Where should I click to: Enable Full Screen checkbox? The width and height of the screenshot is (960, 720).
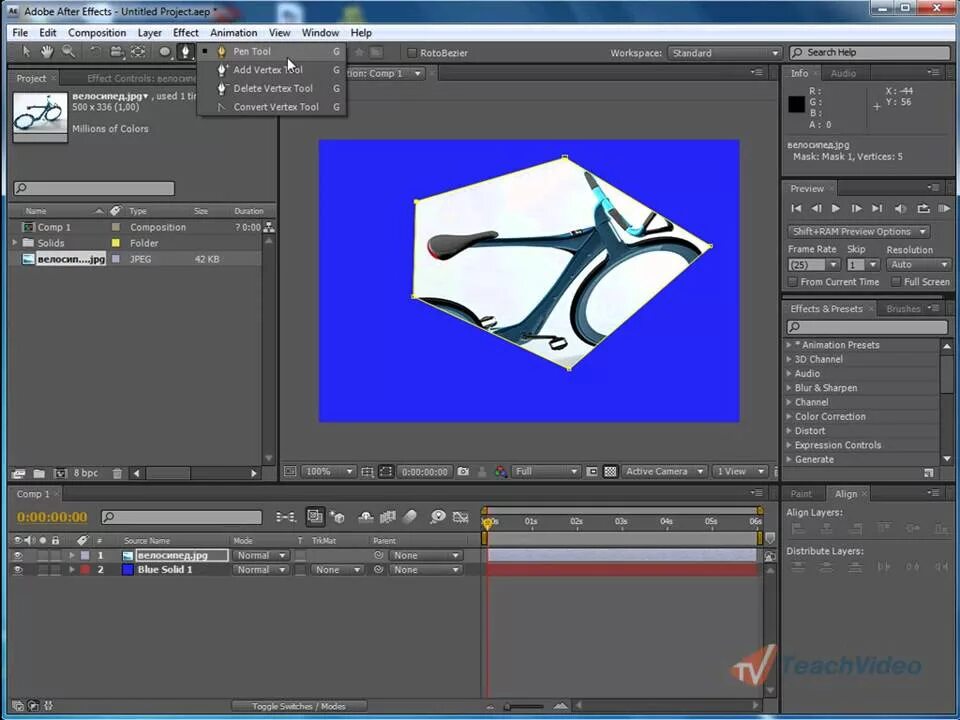(896, 282)
